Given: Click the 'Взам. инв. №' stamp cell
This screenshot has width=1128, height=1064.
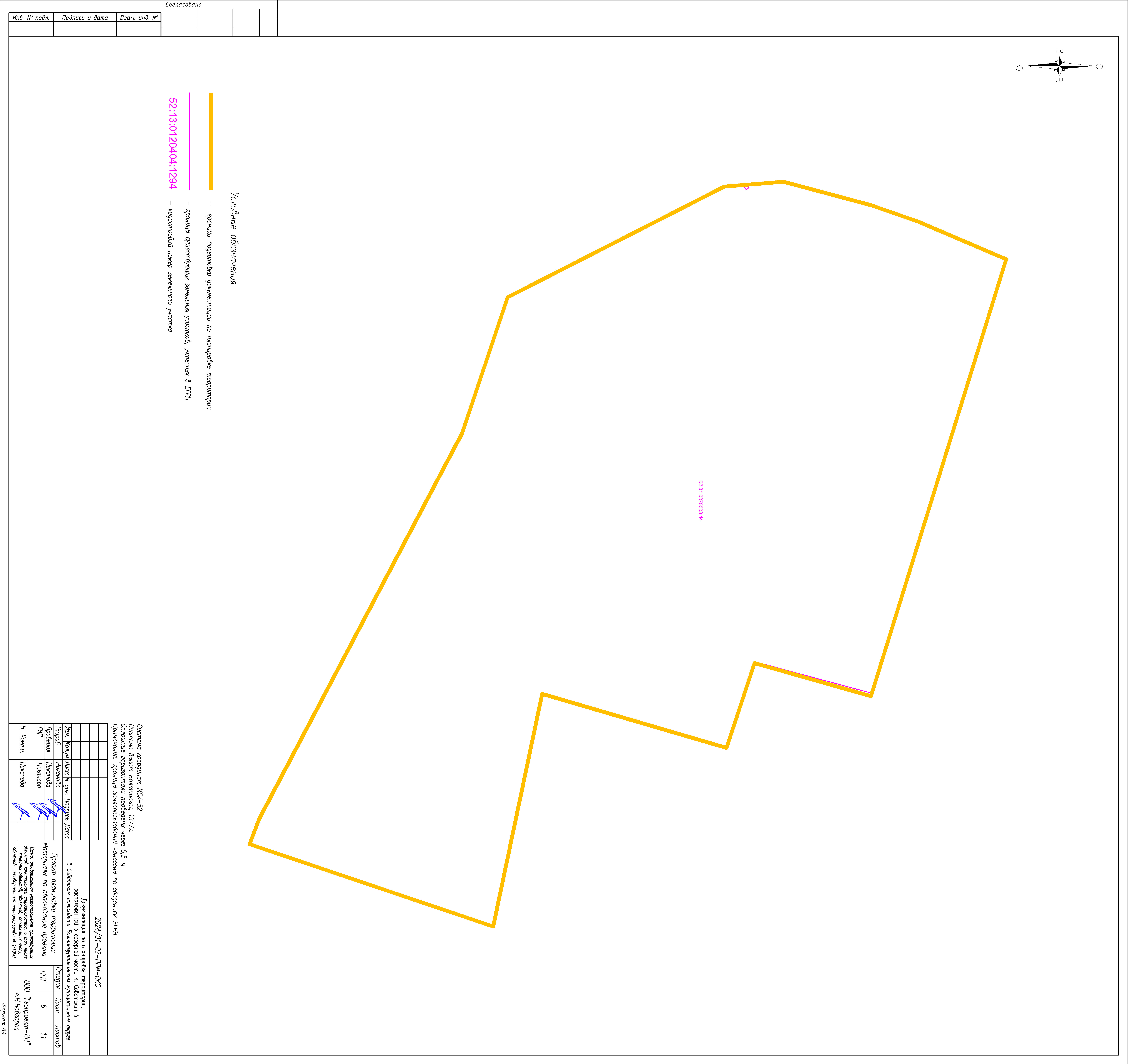Looking at the screenshot, I should pos(138,18).
